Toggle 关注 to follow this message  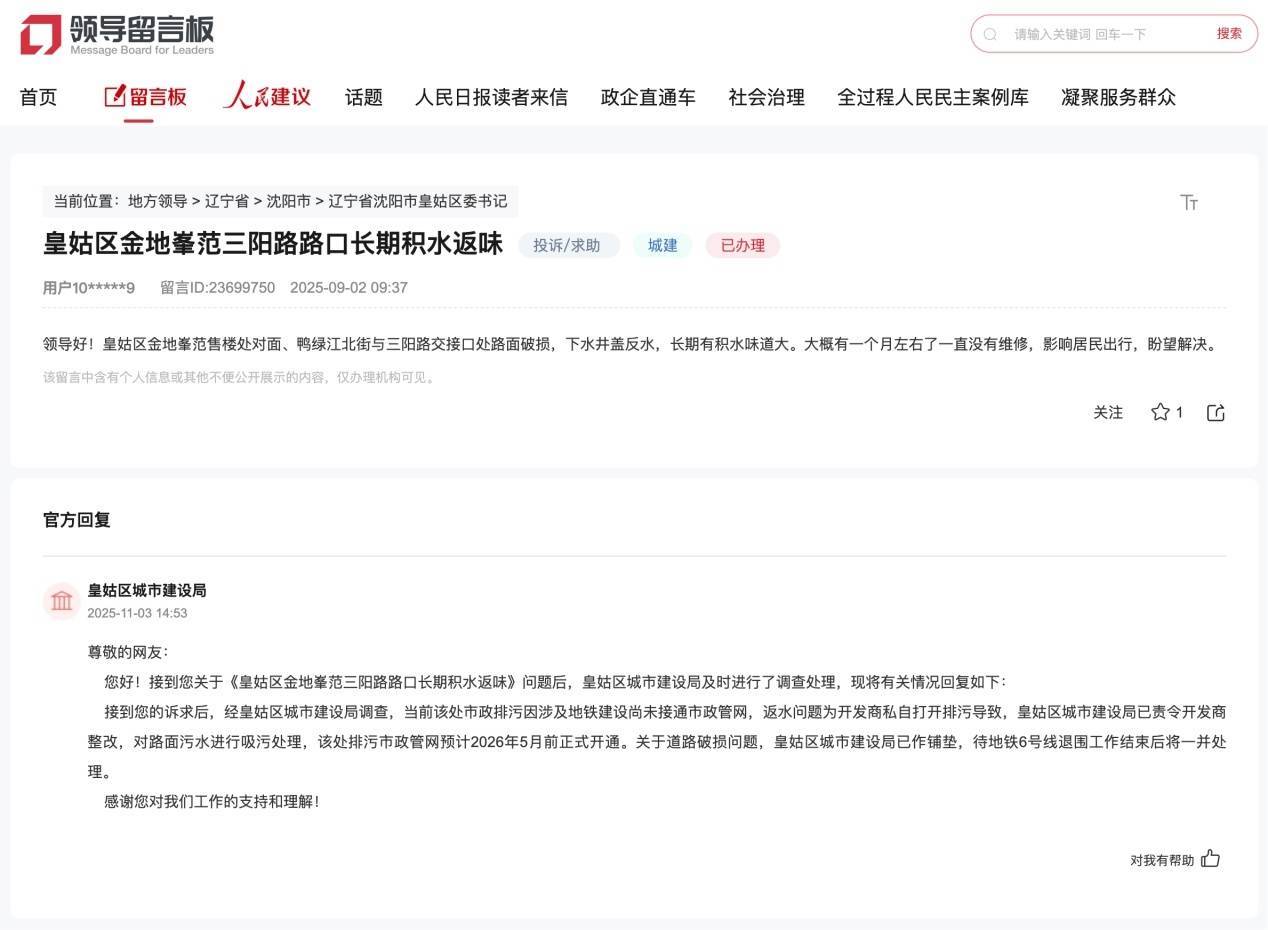[x=1108, y=412]
